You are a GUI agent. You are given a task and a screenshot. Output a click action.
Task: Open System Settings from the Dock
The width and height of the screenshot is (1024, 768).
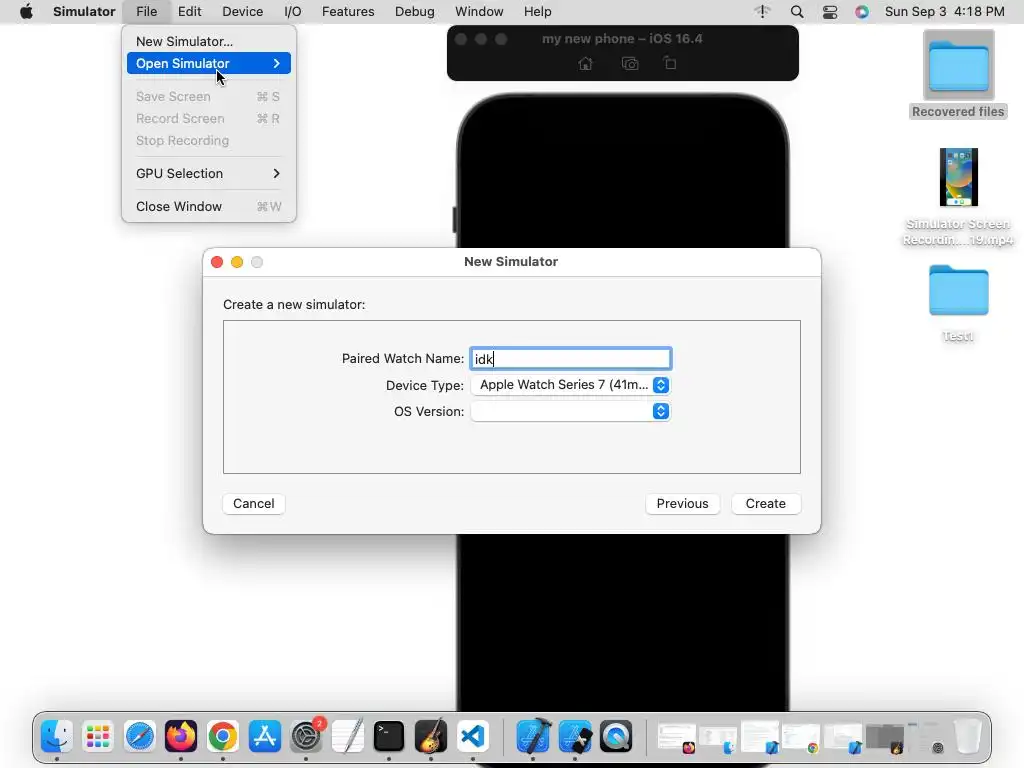pyautogui.click(x=306, y=737)
